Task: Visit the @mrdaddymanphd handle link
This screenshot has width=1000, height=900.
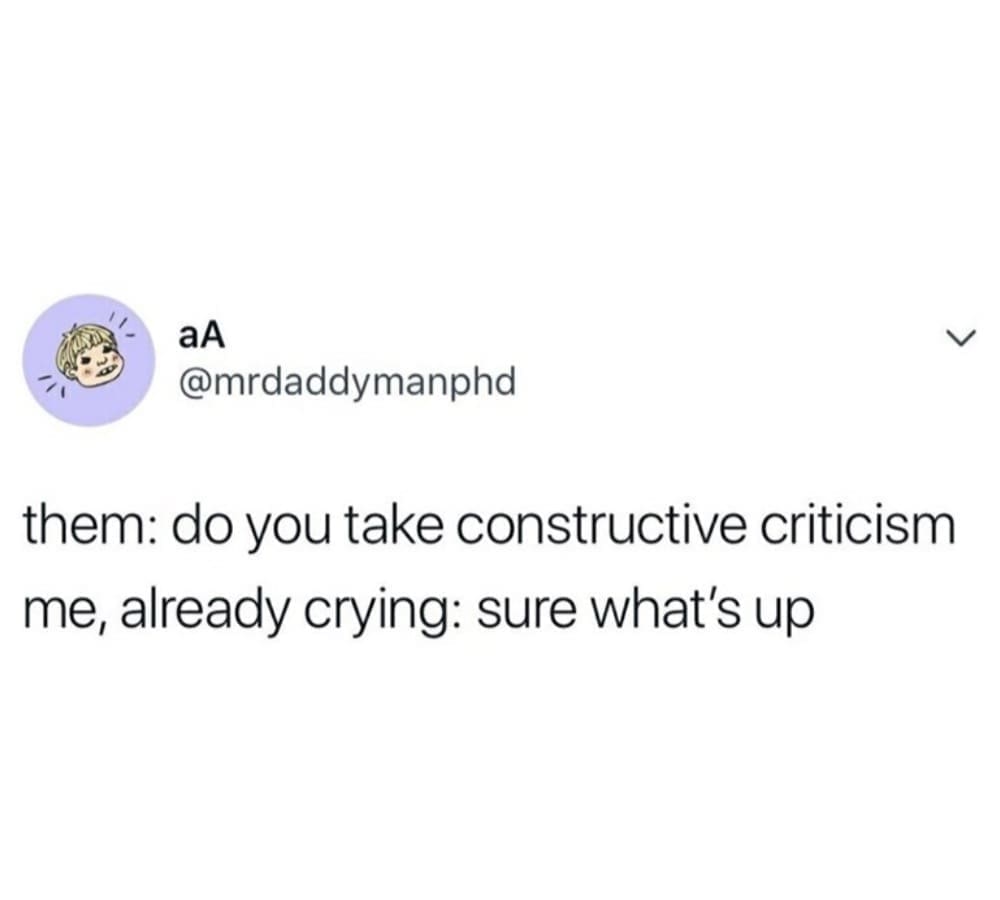Action: click(x=348, y=382)
